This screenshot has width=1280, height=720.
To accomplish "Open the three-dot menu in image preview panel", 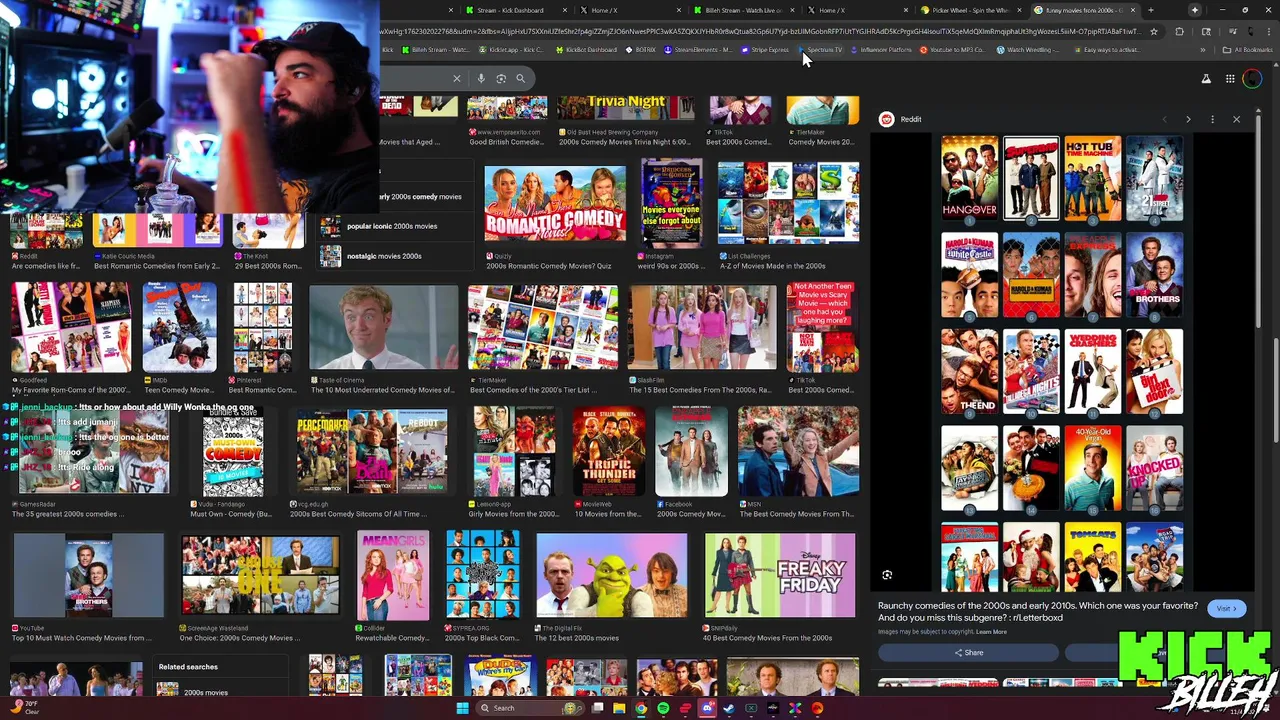I will (x=1212, y=119).
